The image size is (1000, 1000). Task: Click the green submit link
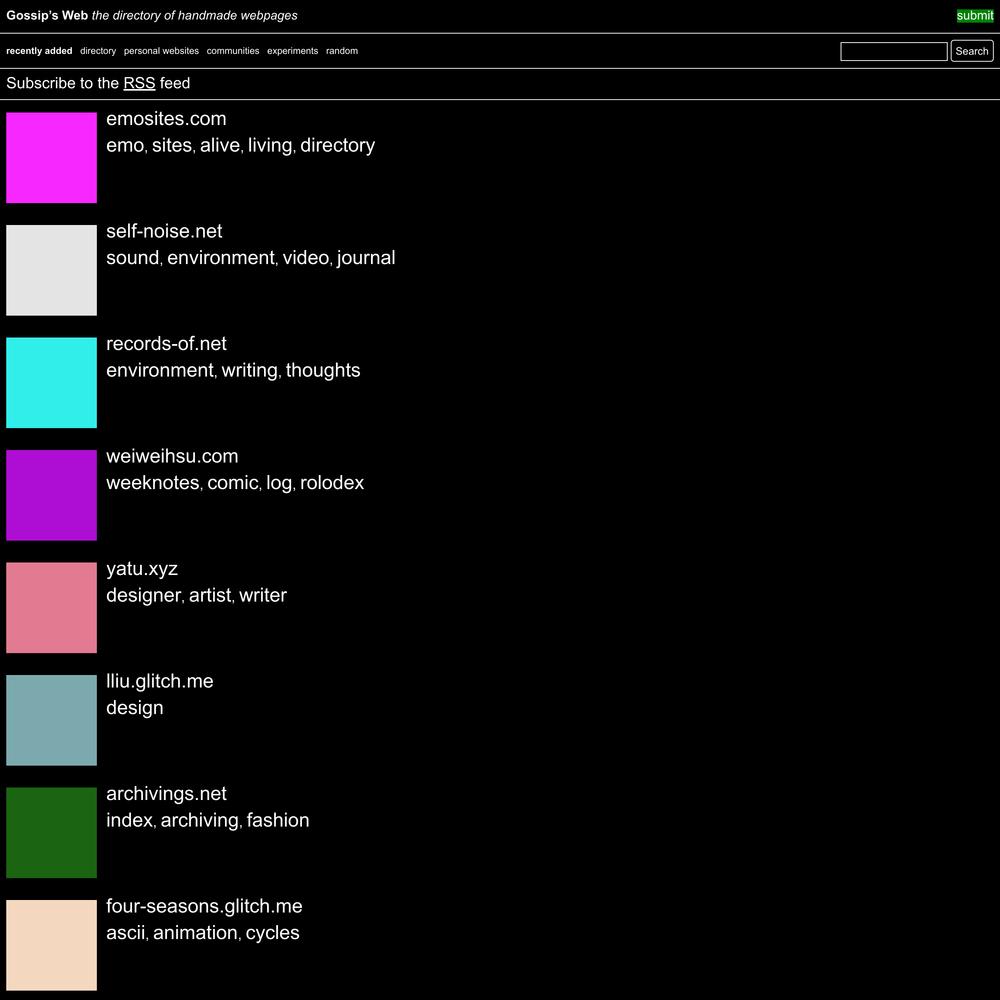pos(974,16)
